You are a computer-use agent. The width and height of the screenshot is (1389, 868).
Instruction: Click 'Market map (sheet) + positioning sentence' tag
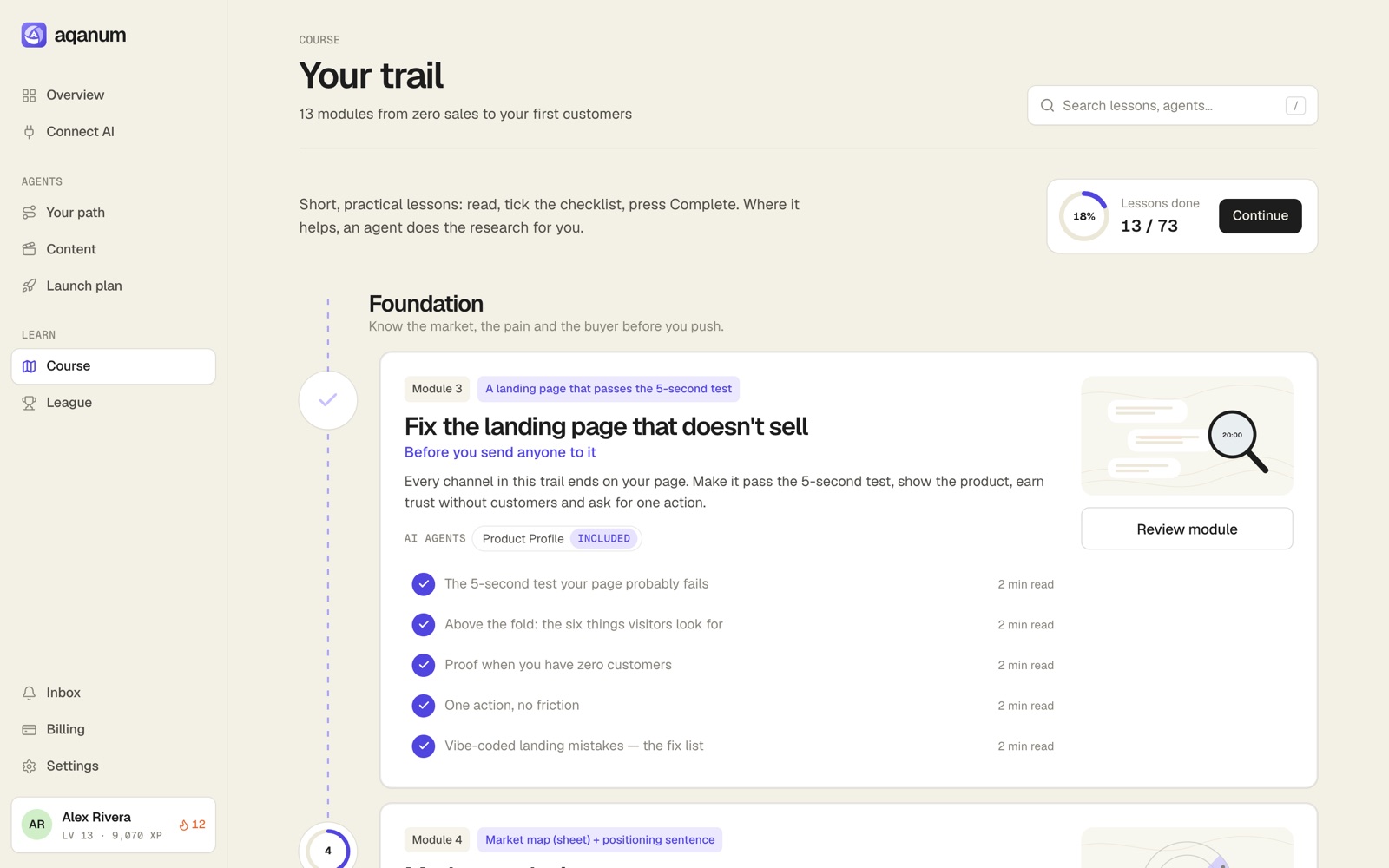tap(600, 839)
